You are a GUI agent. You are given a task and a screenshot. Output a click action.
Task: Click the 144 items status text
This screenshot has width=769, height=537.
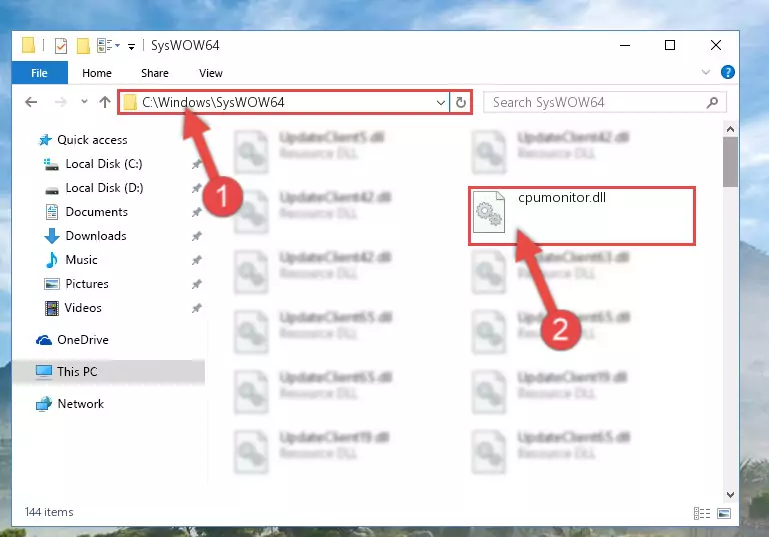pyautogui.click(x=49, y=512)
